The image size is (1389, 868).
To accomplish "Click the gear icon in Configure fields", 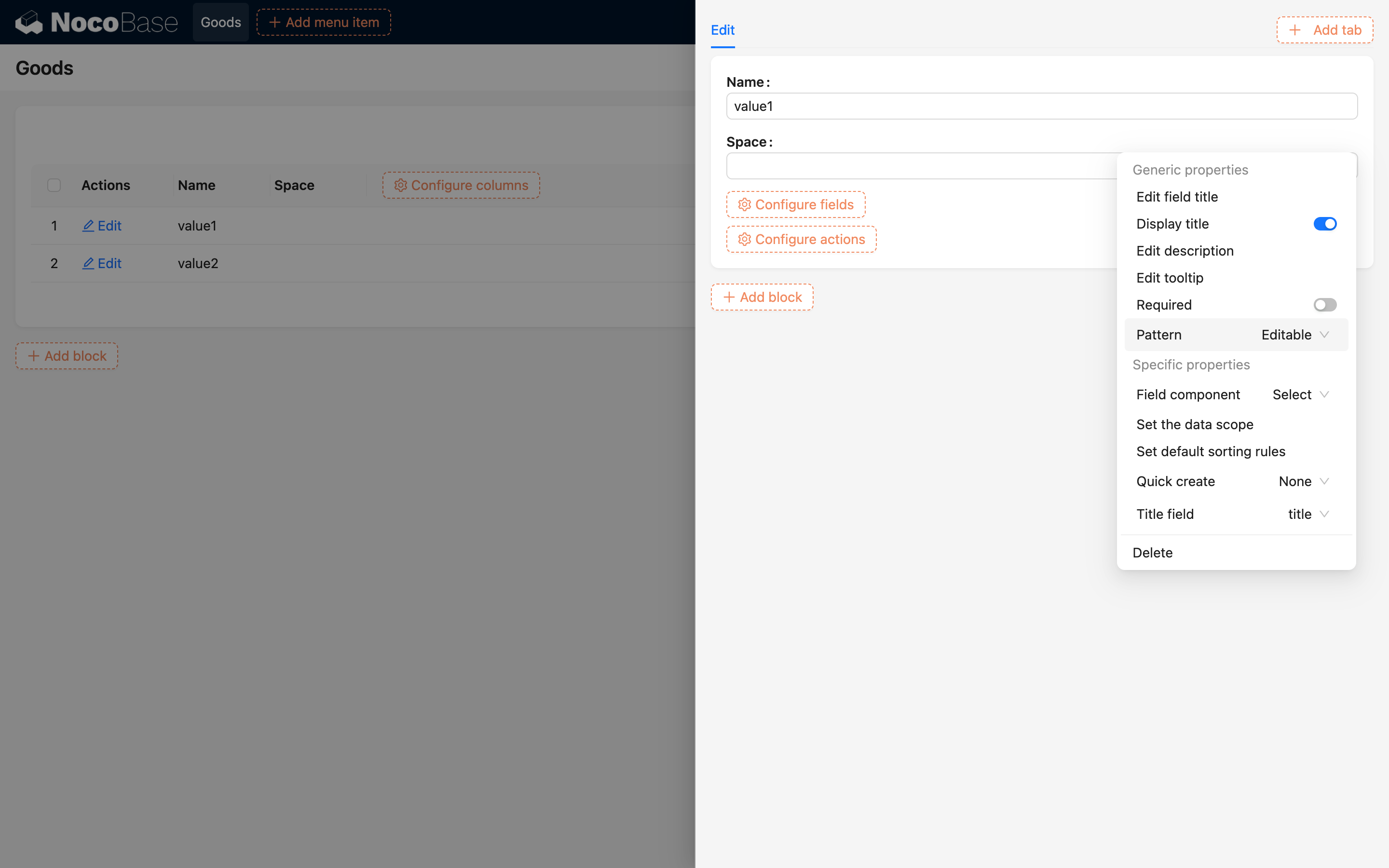I will [x=745, y=205].
